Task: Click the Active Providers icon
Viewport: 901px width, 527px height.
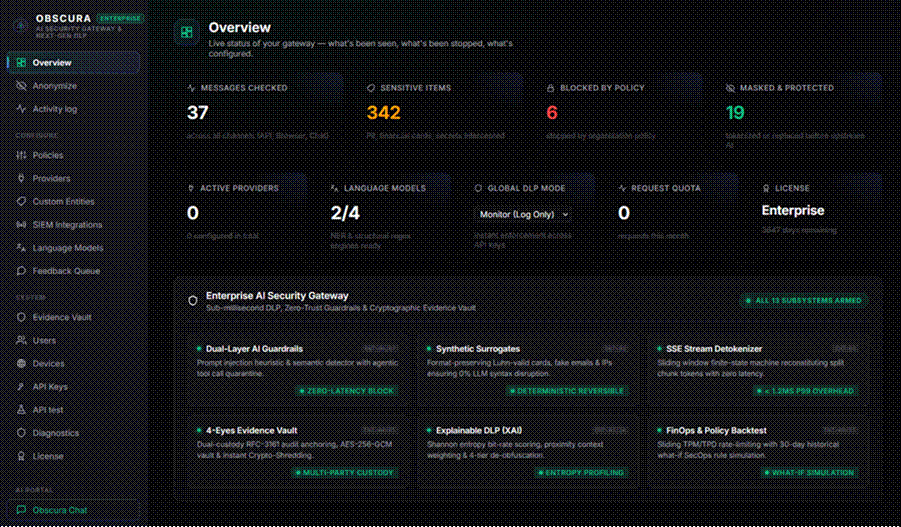Action: click(x=191, y=189)
